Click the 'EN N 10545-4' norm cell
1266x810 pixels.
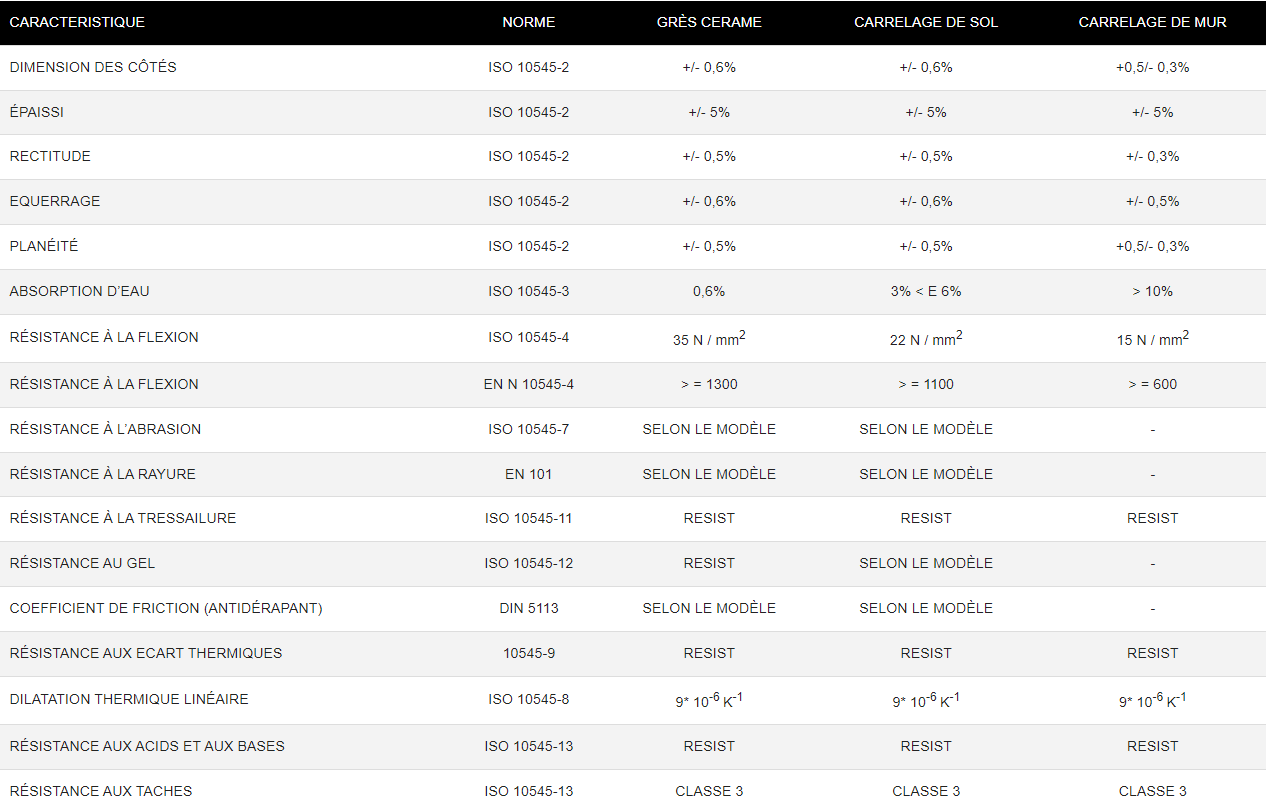click(x=528, y=384)
